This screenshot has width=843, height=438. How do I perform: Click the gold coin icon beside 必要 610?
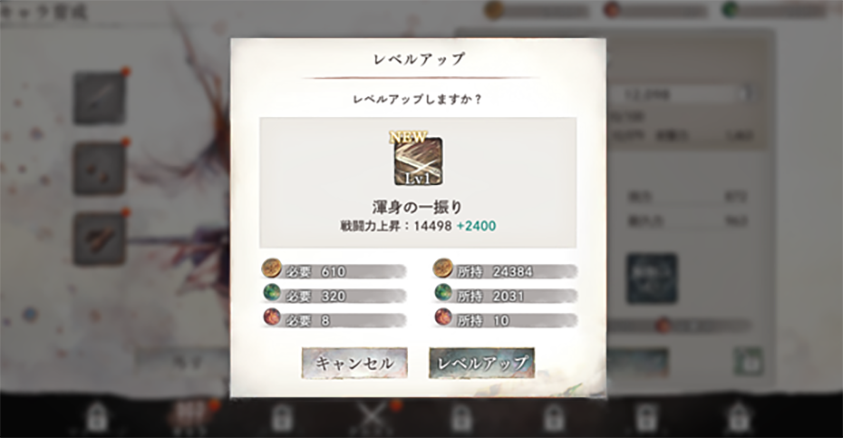click(272, 268)
